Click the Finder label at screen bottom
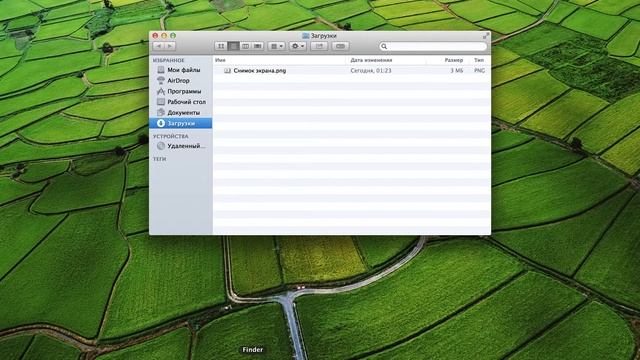This screenshot has height=360, width=640. 253,349
